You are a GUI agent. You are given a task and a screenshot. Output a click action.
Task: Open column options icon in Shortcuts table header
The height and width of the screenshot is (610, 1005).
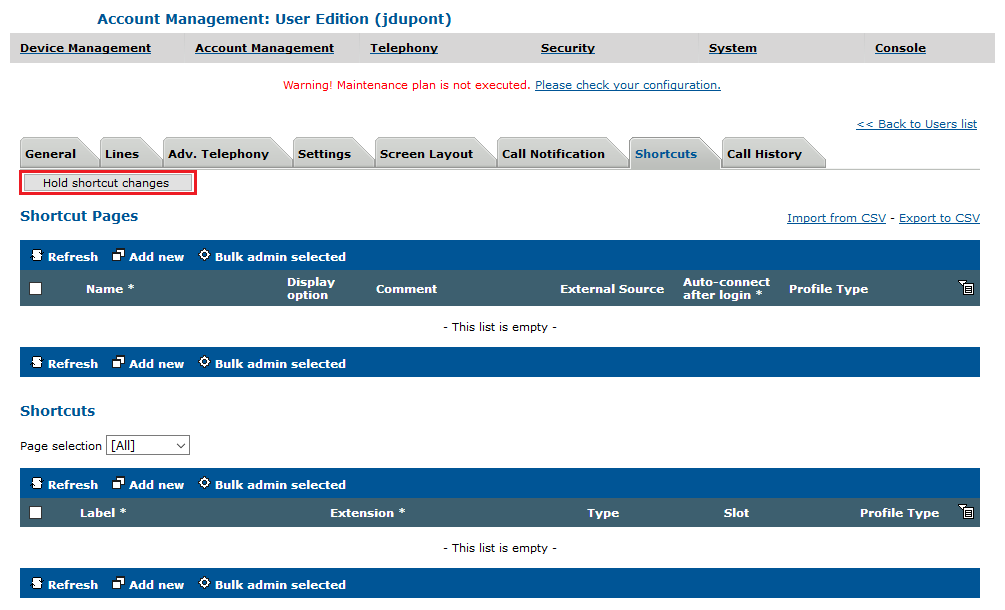[966, 511]
